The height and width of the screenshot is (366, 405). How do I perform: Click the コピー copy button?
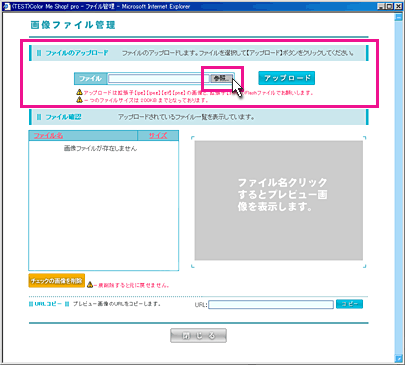pyautogui.click(x=349, y=304)
